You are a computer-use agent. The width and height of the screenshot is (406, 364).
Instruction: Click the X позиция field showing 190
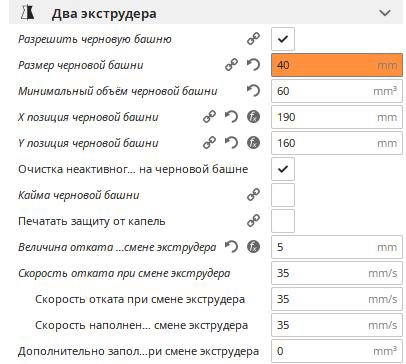337,117
